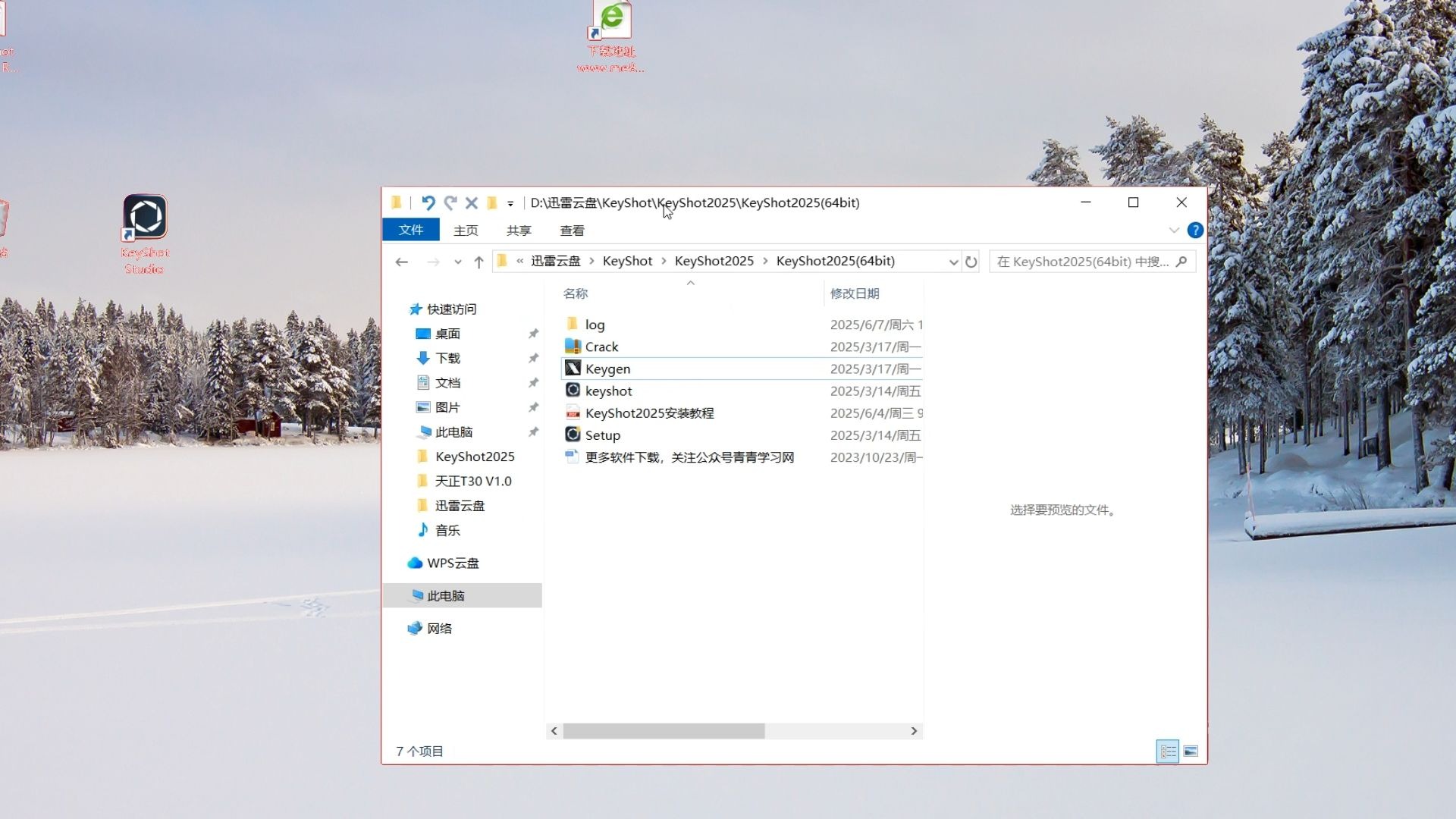Image resolution: width=1456 pixels, height=819 pixels.
Task: Unpin 桌面 using its pin icon
Action: [x=533, y=334]
